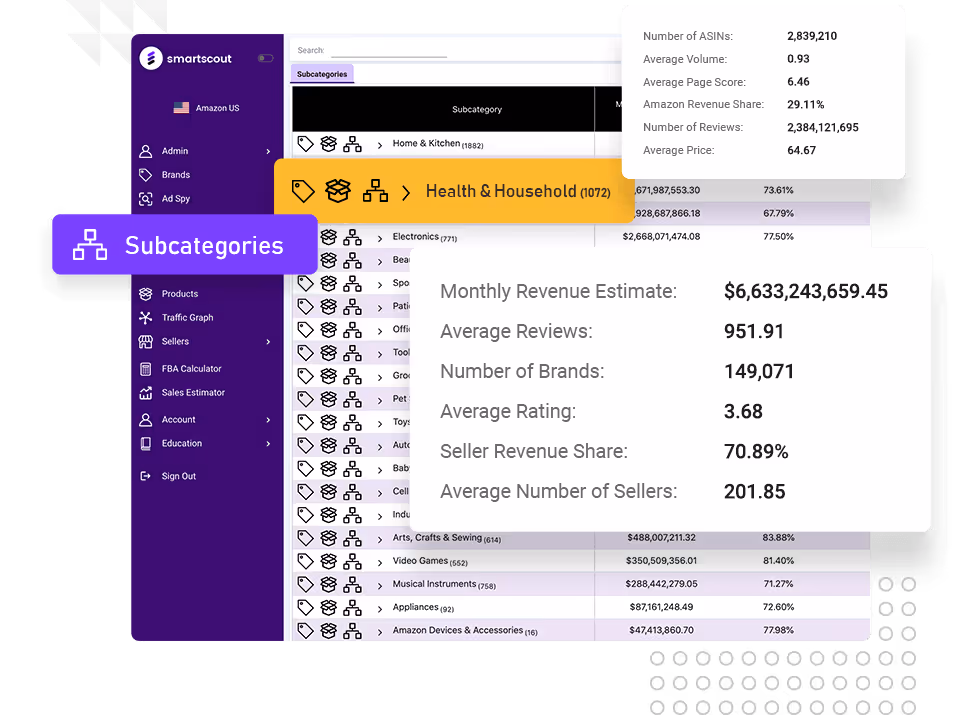
Task: Open the Ad Spy page
Action: (176, 199)
